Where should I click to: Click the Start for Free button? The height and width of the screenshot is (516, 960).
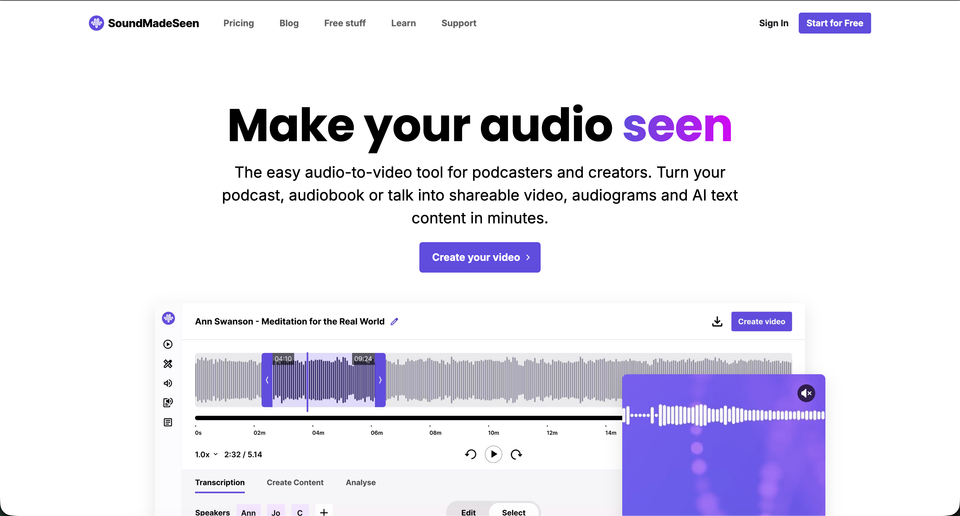pos(834,23)
